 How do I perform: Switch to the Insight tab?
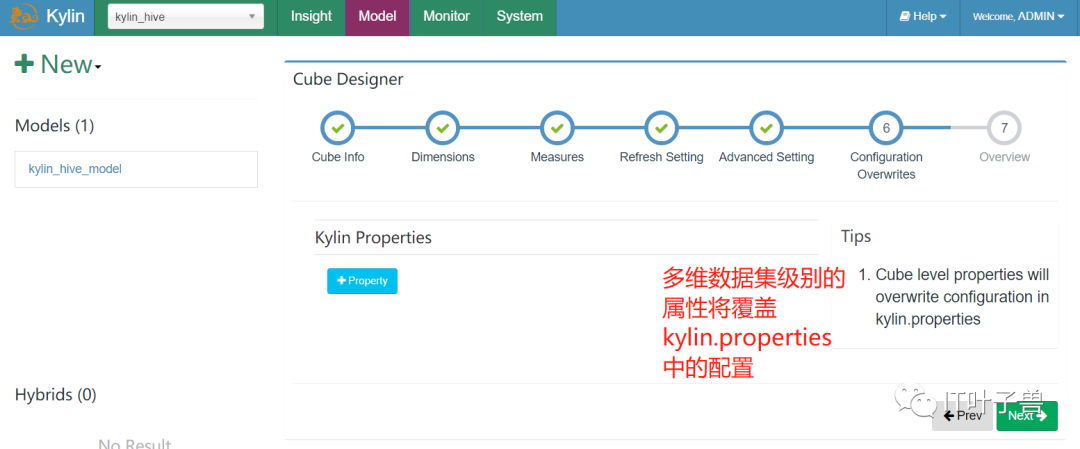tap(311, 17)
